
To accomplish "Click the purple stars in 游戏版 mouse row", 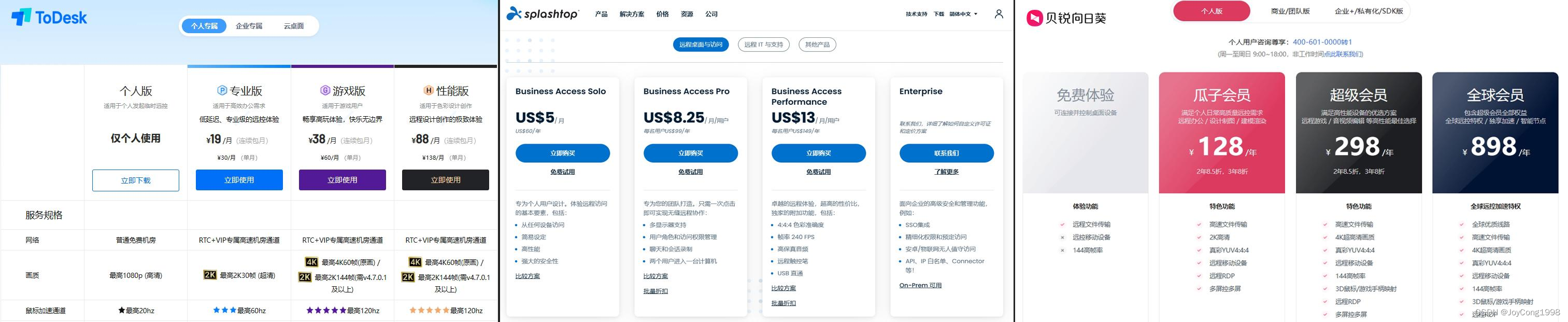I will click(326, 311).
